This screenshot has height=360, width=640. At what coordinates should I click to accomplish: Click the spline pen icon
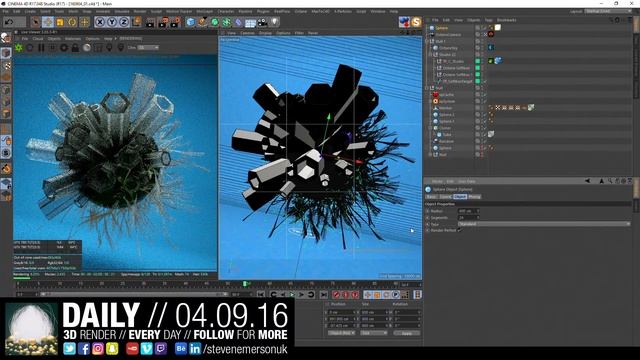tap(202, 22)
